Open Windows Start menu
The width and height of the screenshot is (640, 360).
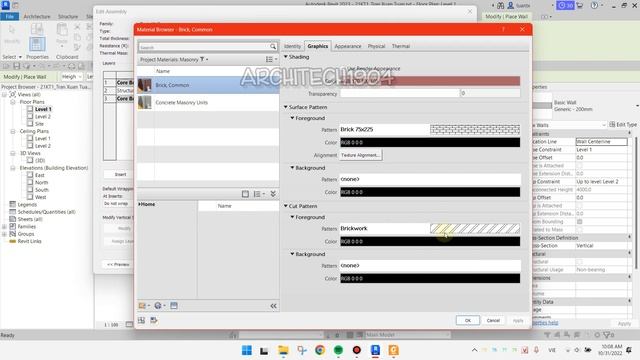(247, 350)
